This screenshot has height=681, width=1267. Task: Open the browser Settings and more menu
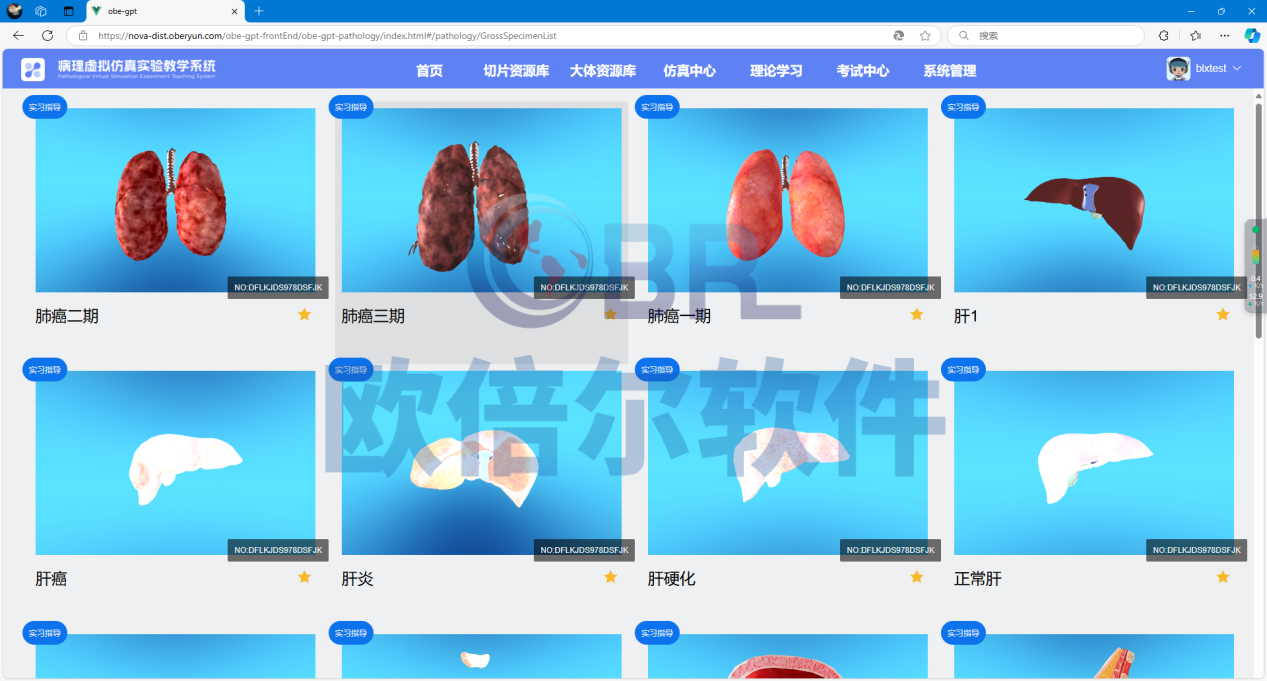1225,35
